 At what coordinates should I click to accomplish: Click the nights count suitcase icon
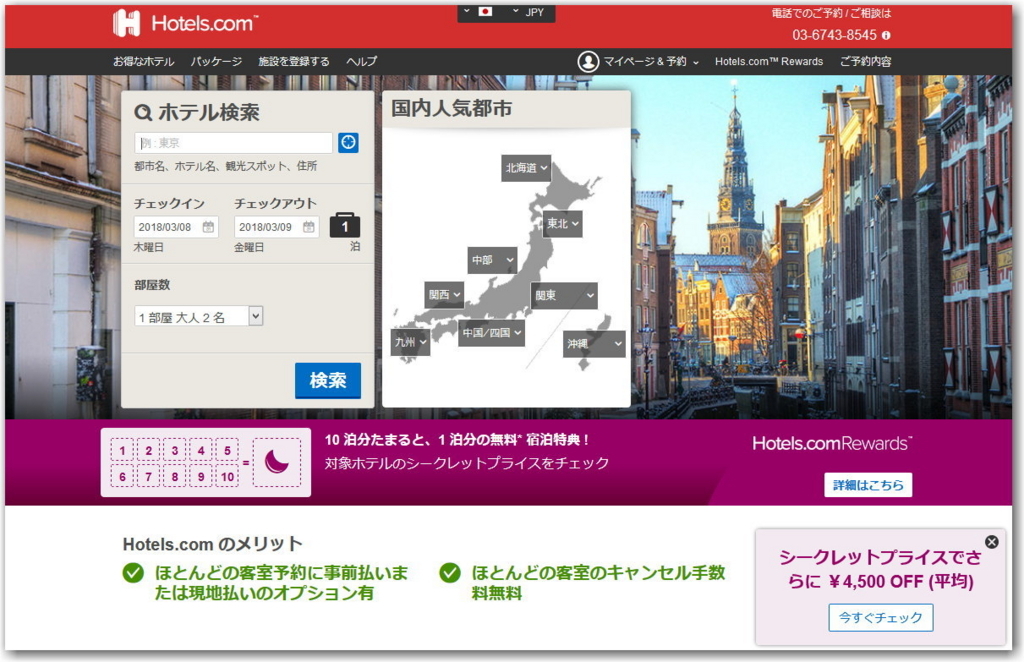pyautogui.click(x=345, y=225)
